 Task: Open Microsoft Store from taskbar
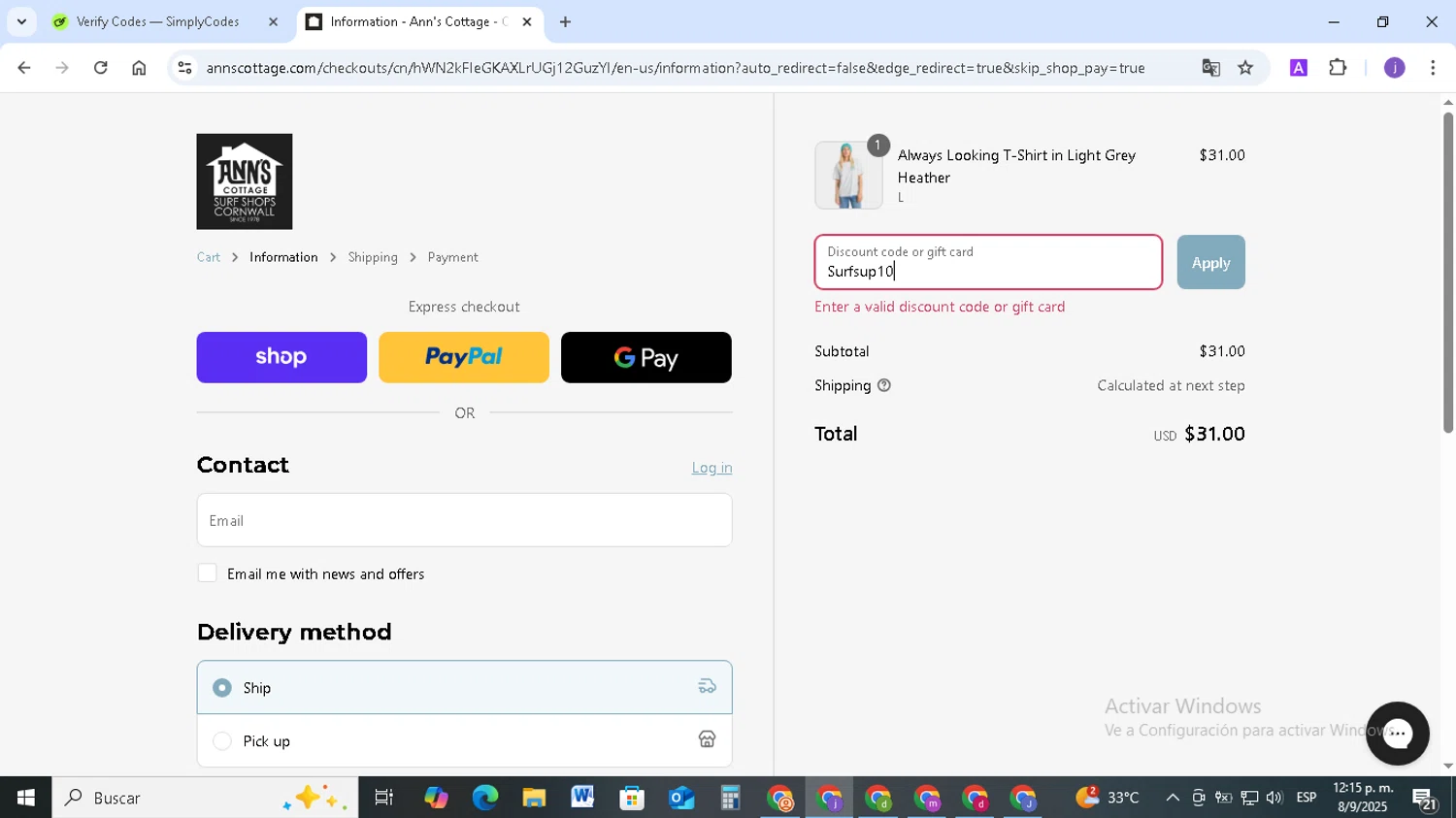[632, 798]
